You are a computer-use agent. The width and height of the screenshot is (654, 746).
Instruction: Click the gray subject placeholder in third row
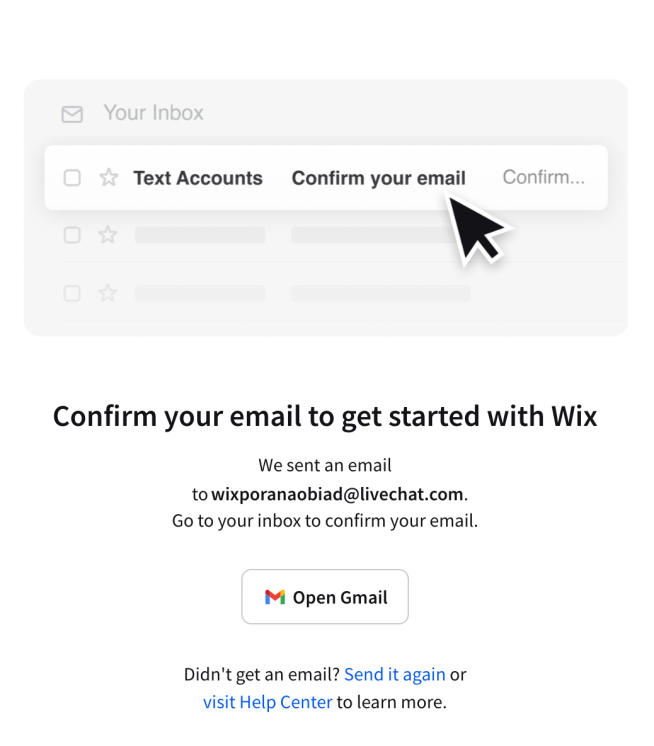381,293
